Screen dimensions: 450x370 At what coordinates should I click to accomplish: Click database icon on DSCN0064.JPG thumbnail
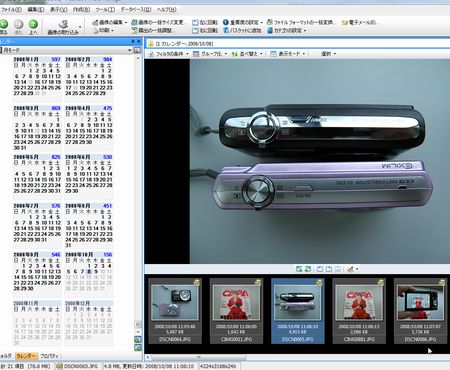click(x=197, y=283)
